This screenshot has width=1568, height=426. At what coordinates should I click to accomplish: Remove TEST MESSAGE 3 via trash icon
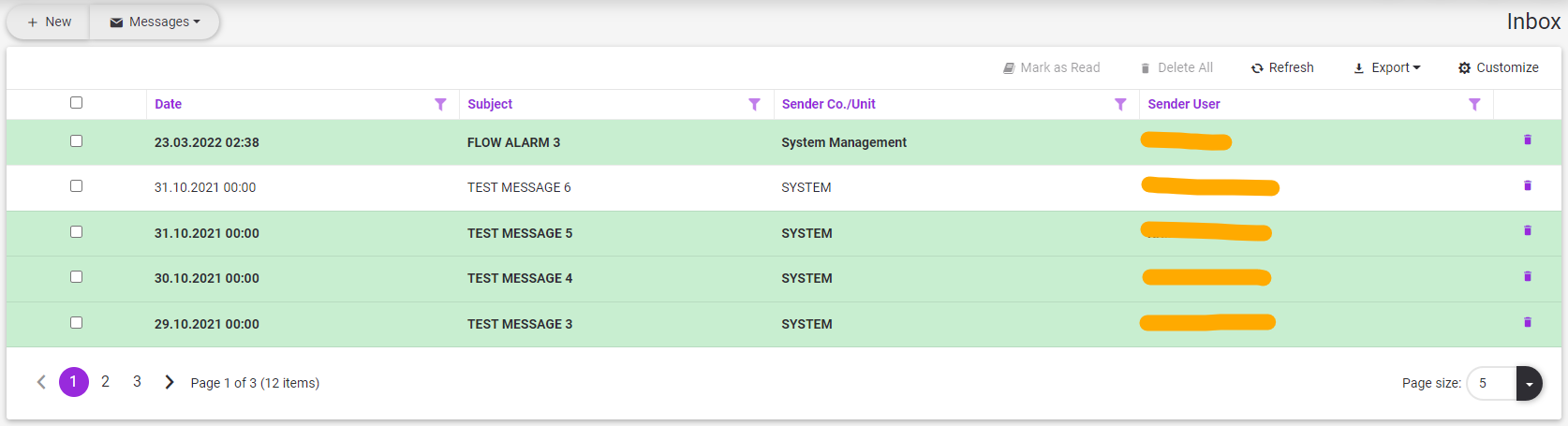tap(1527, 323)
